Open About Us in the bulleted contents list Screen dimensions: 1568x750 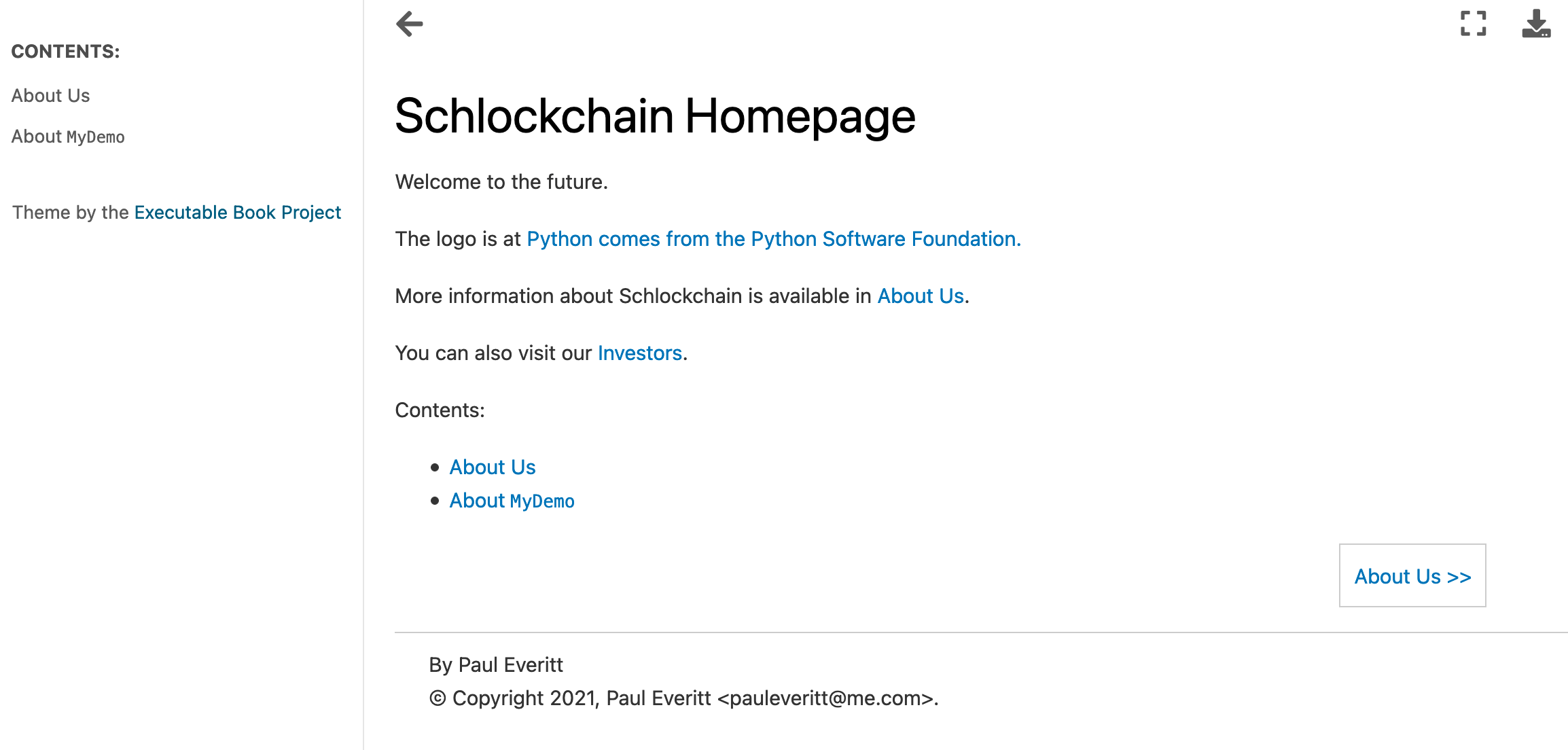tap(493, 467)
